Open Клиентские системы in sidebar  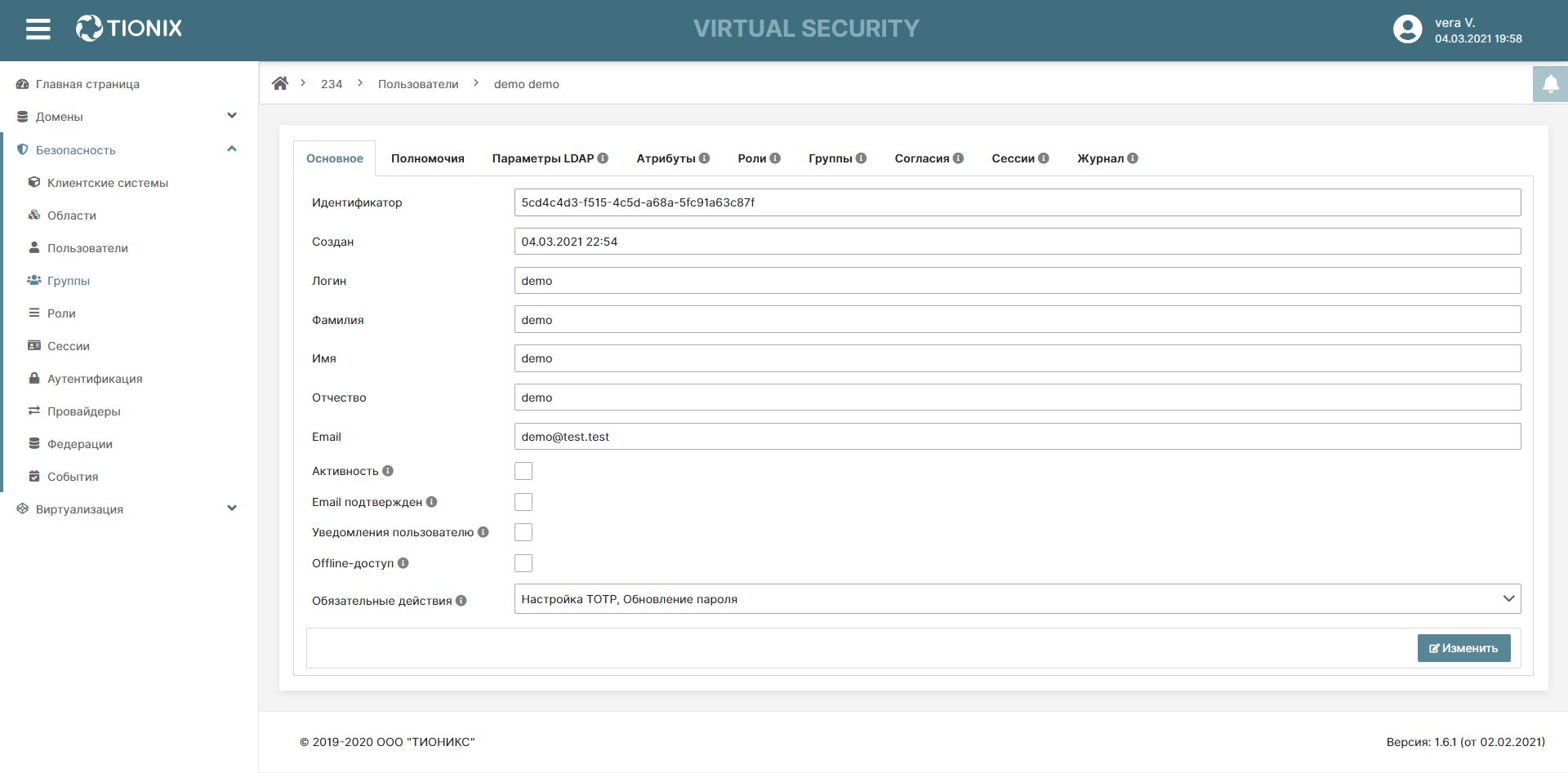[x=108, y=183]
